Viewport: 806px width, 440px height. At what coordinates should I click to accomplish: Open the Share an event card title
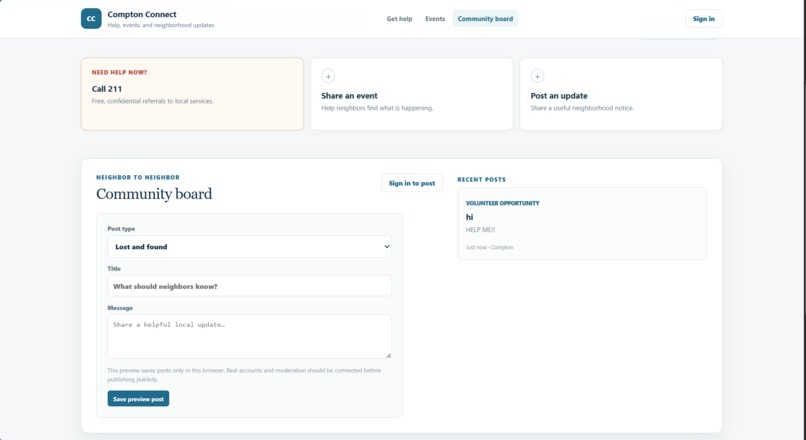click(349, 96)
